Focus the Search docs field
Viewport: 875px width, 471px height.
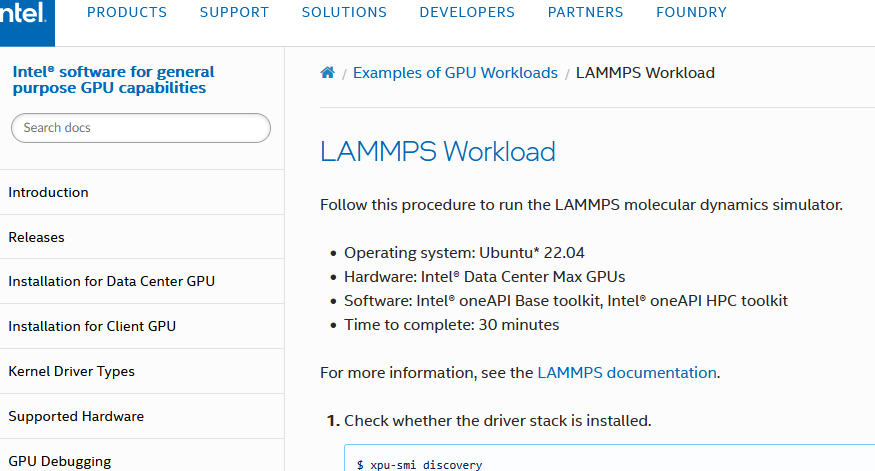tap(141, 128)
